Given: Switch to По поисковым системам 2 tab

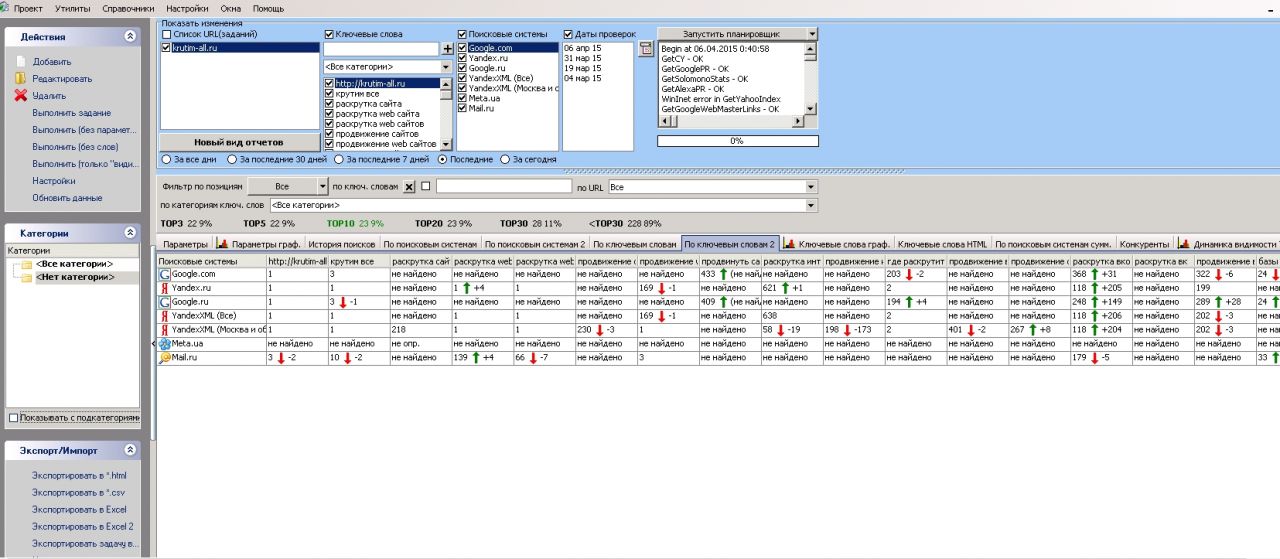Looking at the screenshot, I should click(535, 244).
